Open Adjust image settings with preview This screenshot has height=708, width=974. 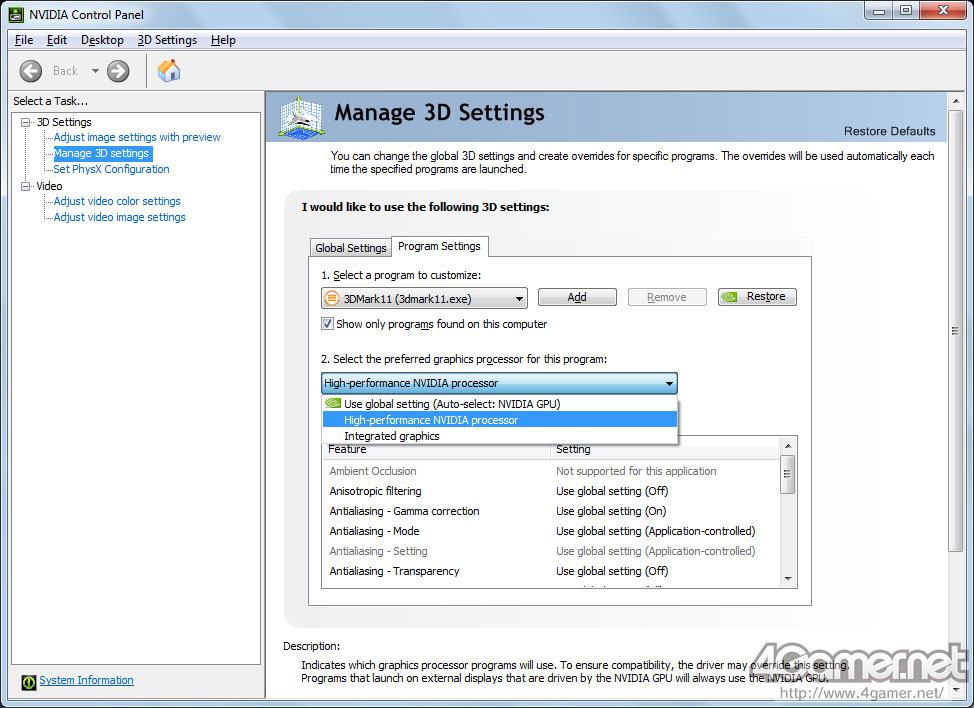(x=137, y=137)
